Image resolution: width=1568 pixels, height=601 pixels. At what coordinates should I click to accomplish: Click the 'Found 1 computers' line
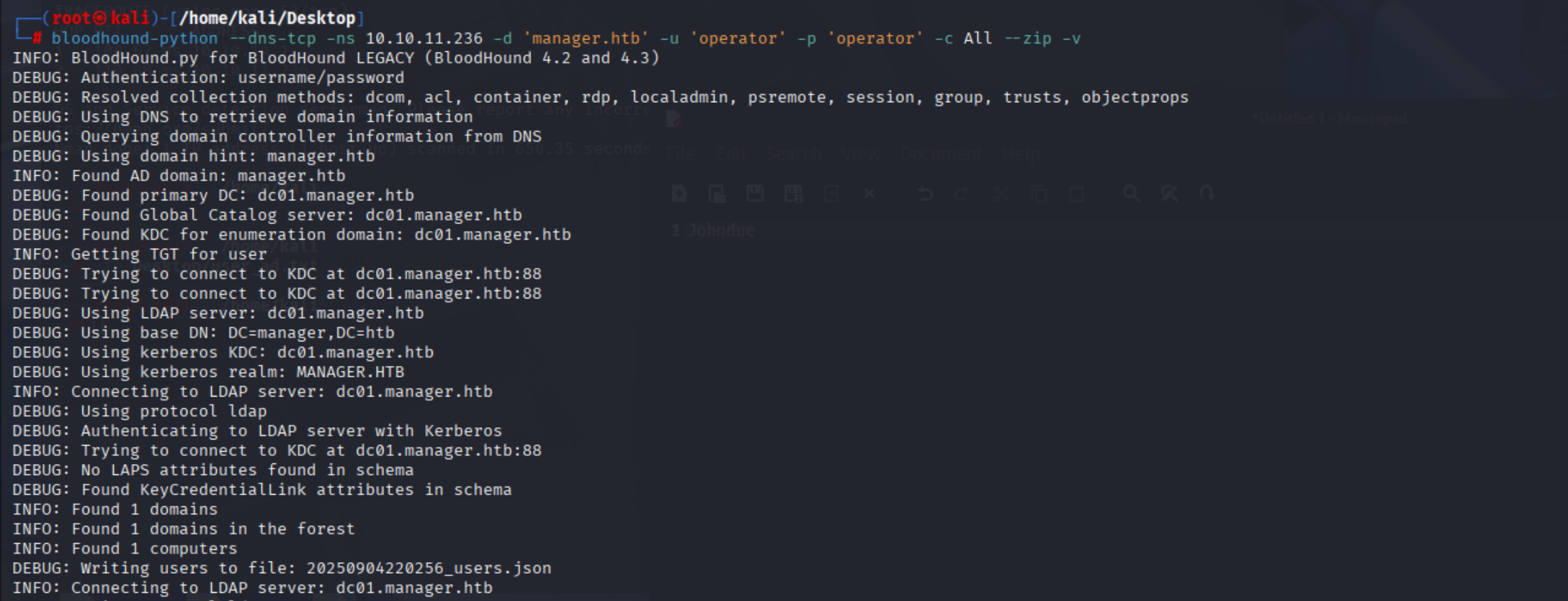click(125, 549)
